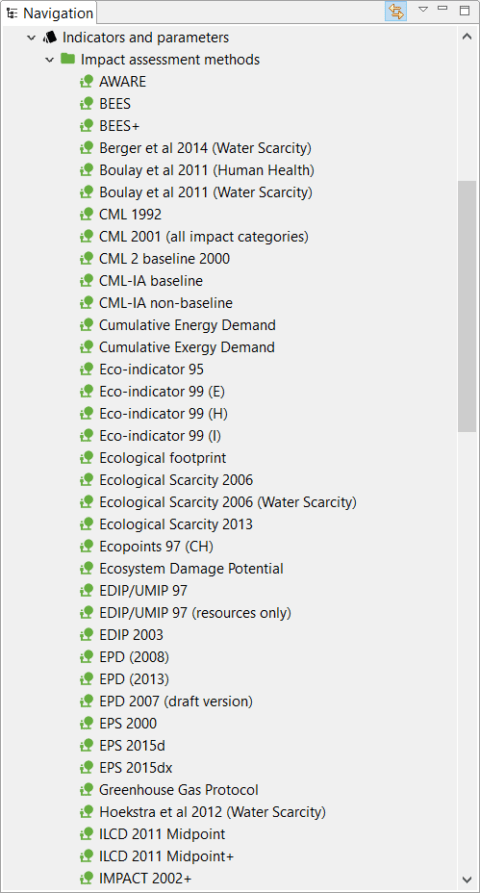Image resolution: width=480 pixels, height=893 pixels.
Task: Click the Indicators and parameters category icon
Action: coord(50,38)
